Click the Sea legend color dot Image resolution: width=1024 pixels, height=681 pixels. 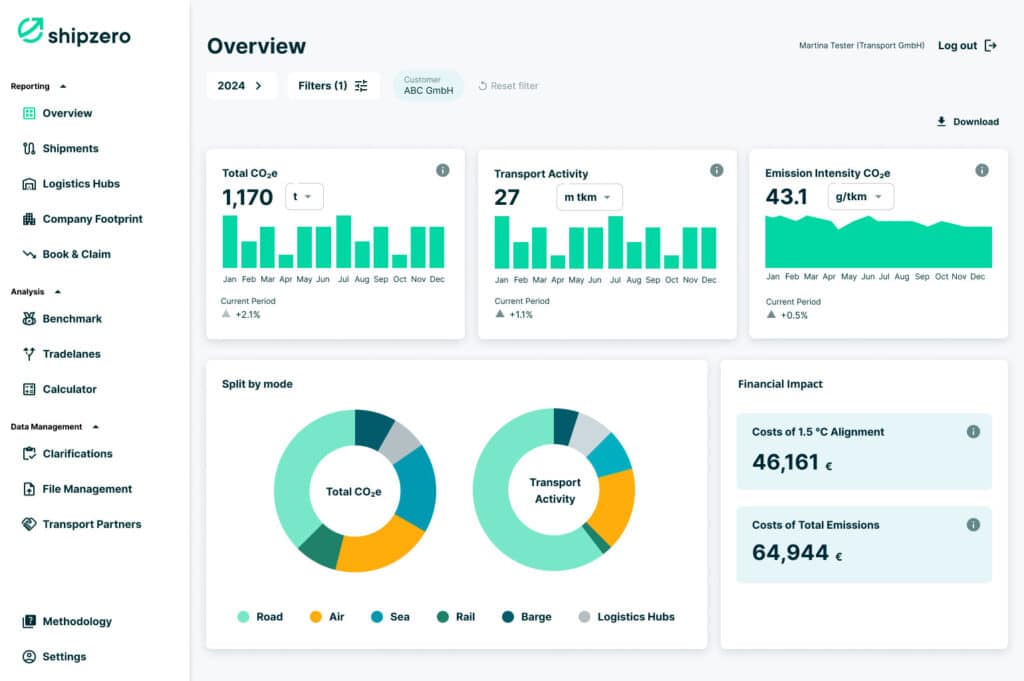click(377, 617)
